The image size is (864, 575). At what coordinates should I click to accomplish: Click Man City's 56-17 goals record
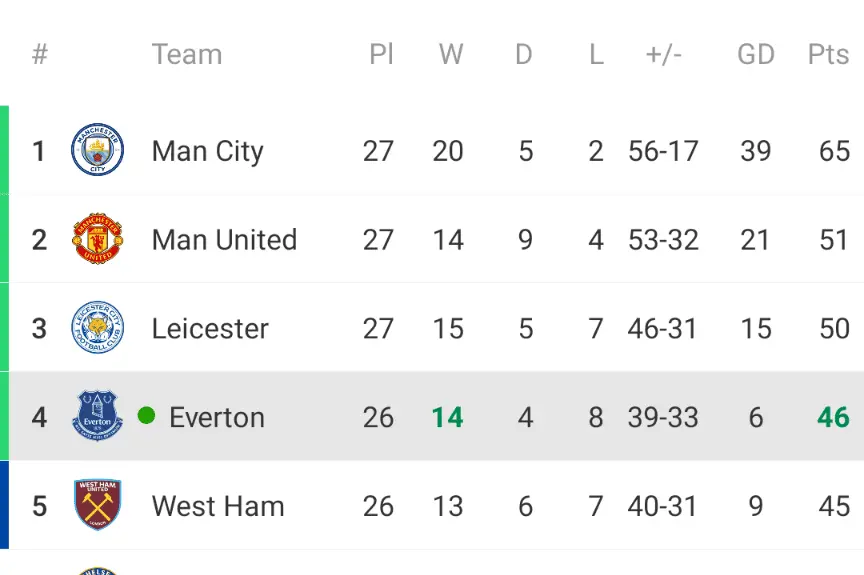coord(663,151)
